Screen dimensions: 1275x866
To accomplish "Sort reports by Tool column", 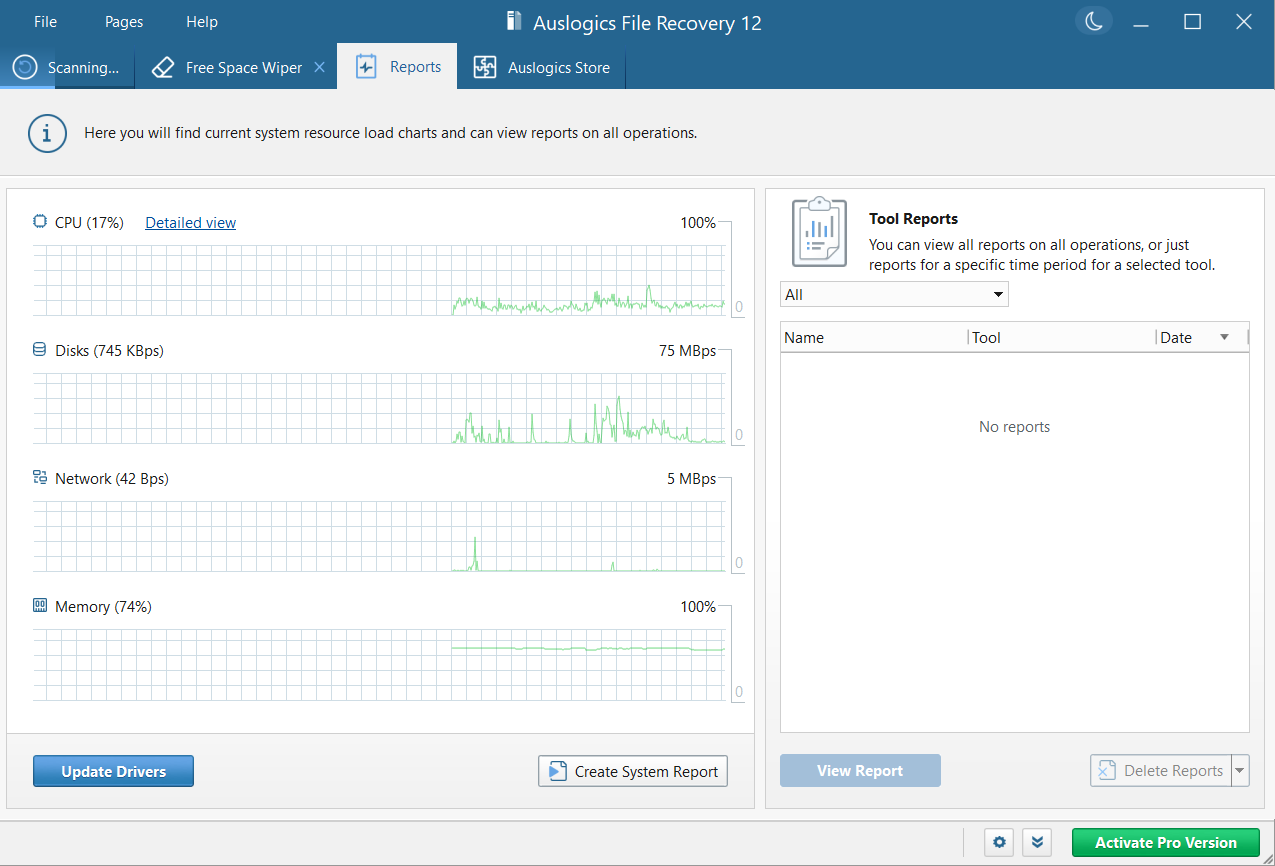I will click(x=1062, y=338).
